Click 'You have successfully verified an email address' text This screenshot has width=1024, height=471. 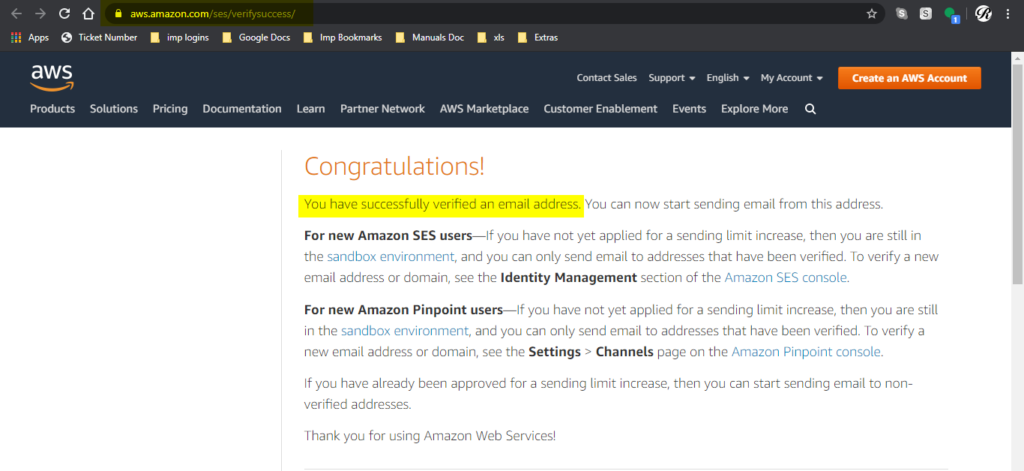pos(443,204)
